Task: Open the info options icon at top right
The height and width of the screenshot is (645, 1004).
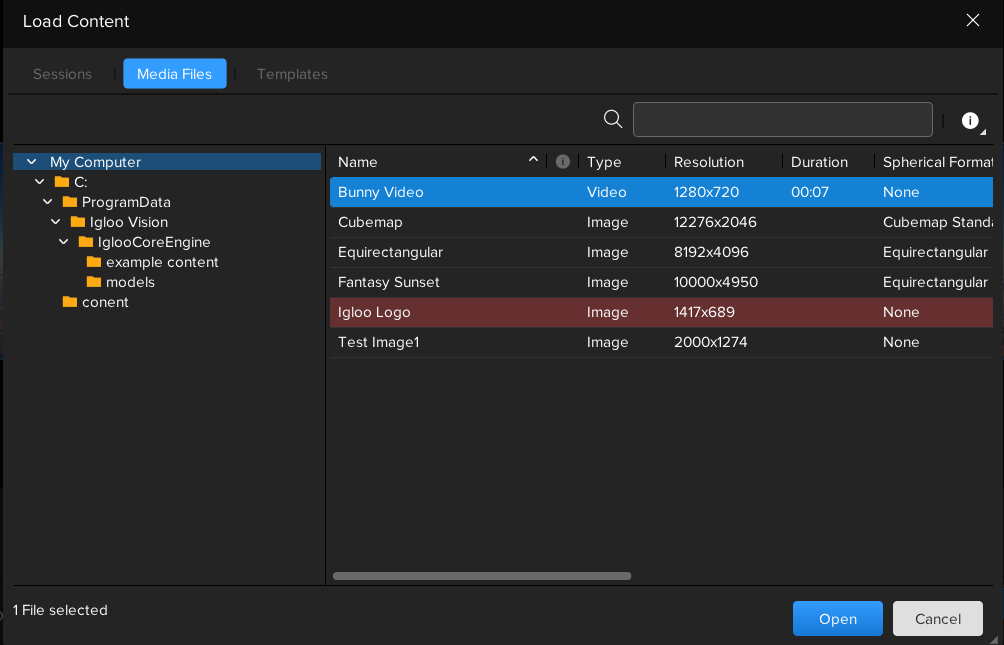Action: (970, 121)
